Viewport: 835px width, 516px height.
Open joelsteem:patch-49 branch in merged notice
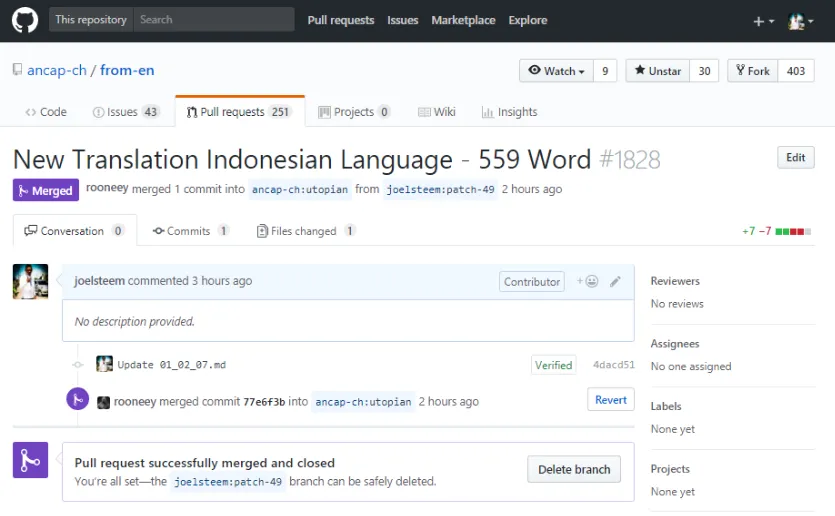[x=228, y=482]
